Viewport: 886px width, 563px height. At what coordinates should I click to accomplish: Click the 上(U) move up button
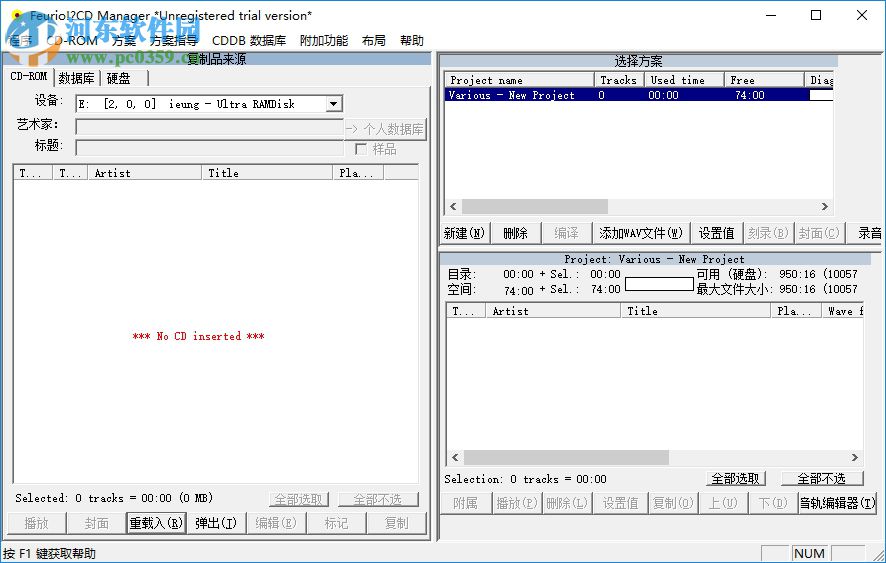(723, 503)
